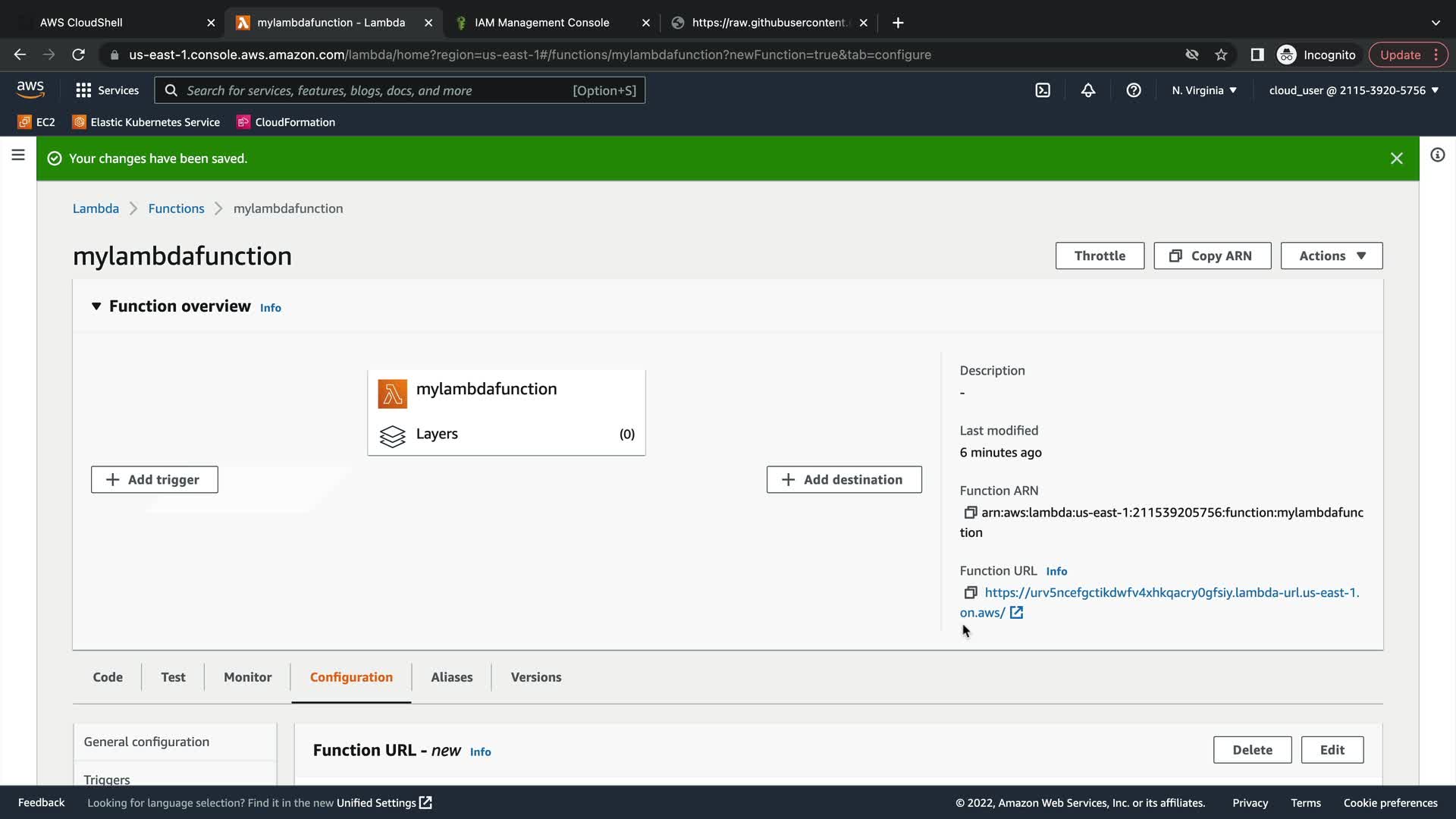Switch to the Monitor tab
This screenshot has height=819, width=1456.
[x=247, y=677]
